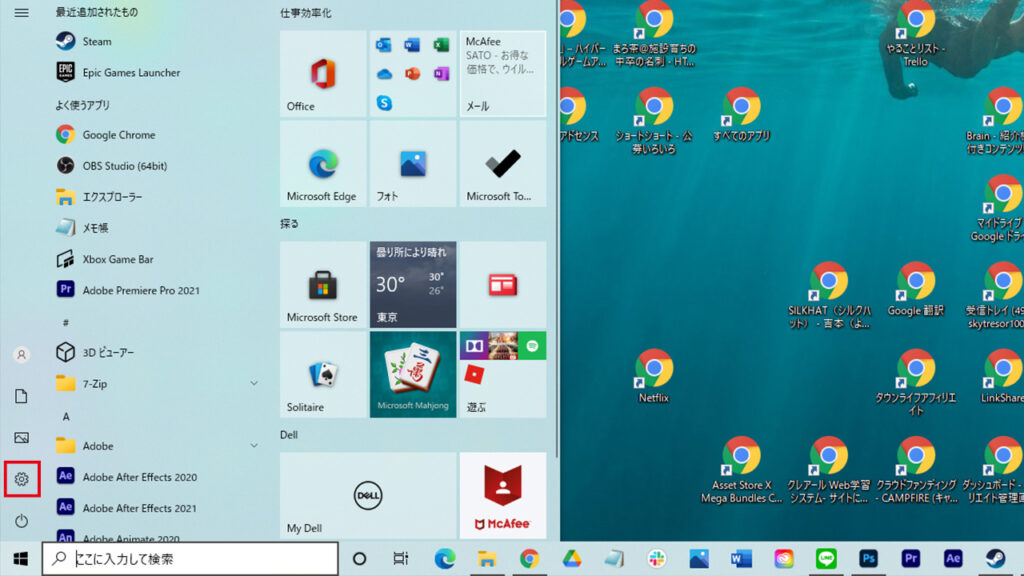Open the Google 翻訳 desktop shortcut
The height and width of the screenshot is (576, 1024).
916,289
